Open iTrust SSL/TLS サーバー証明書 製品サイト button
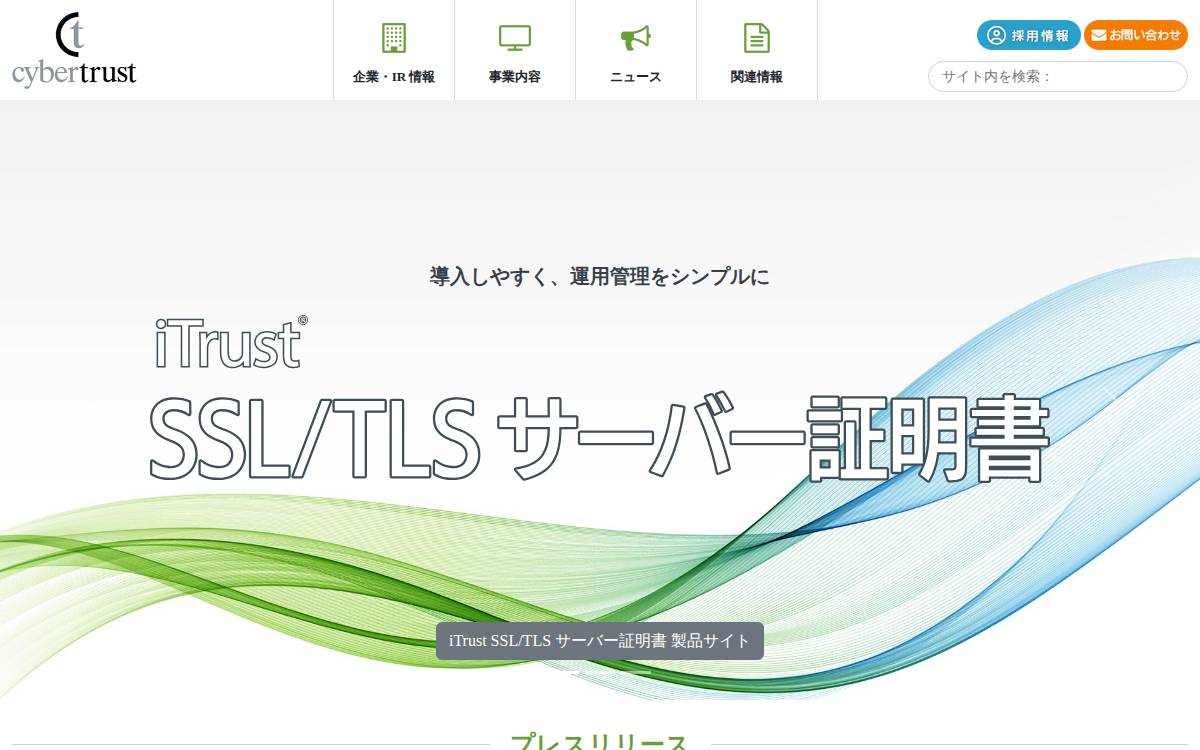This screenshot has height=750, width=1200. pos(600,641)
